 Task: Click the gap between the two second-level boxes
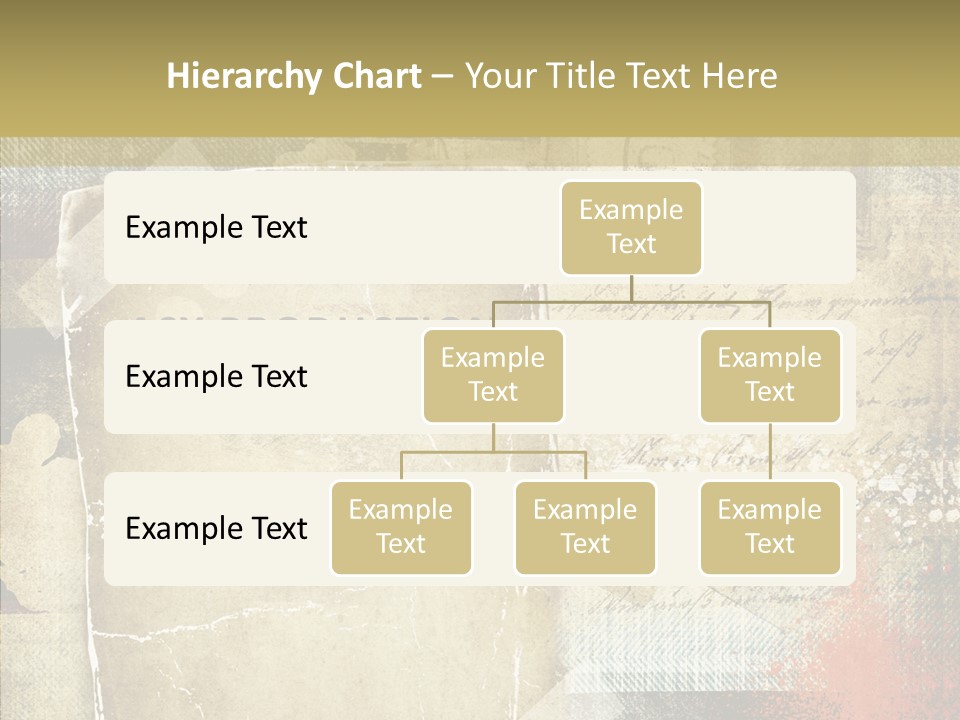[x=631, y=377]
